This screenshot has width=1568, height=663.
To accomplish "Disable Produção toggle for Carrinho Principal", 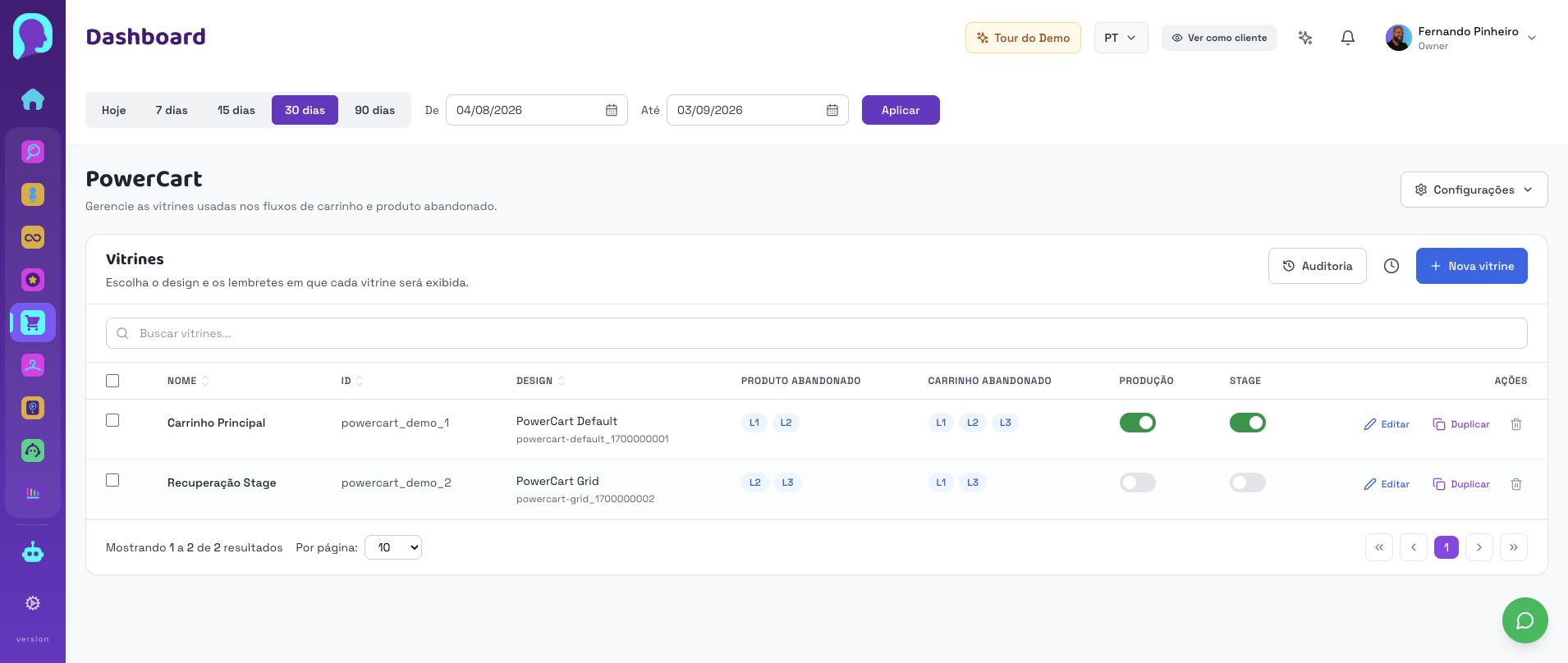I will [1138, 423].
